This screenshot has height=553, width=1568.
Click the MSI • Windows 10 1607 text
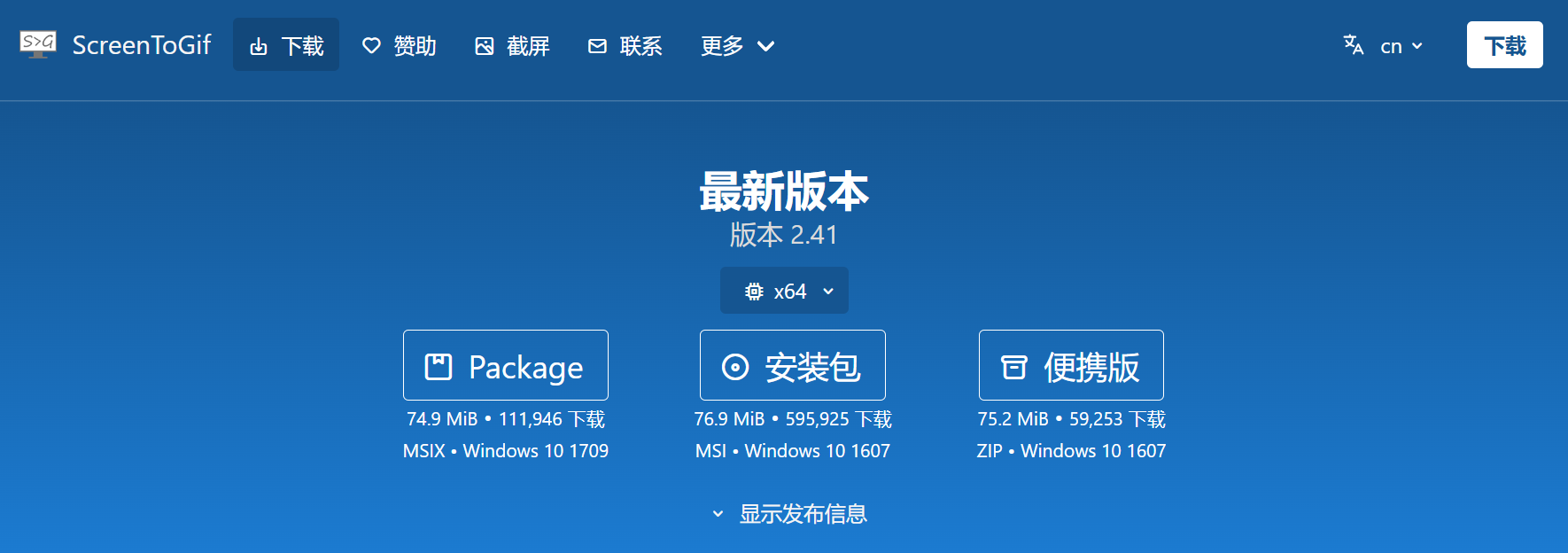(x=793, y=451)
